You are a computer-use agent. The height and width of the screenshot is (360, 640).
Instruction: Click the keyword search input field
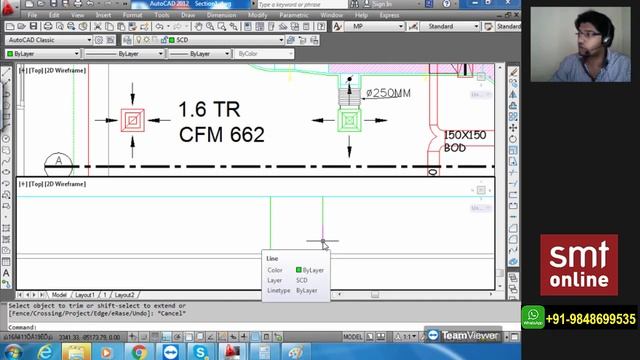point(302,4)
